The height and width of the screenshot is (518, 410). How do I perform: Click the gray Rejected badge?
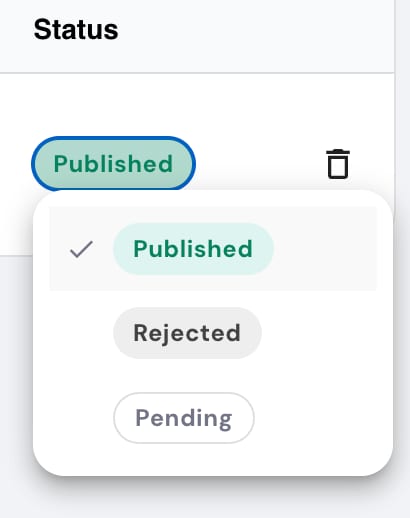click(187, 333)
